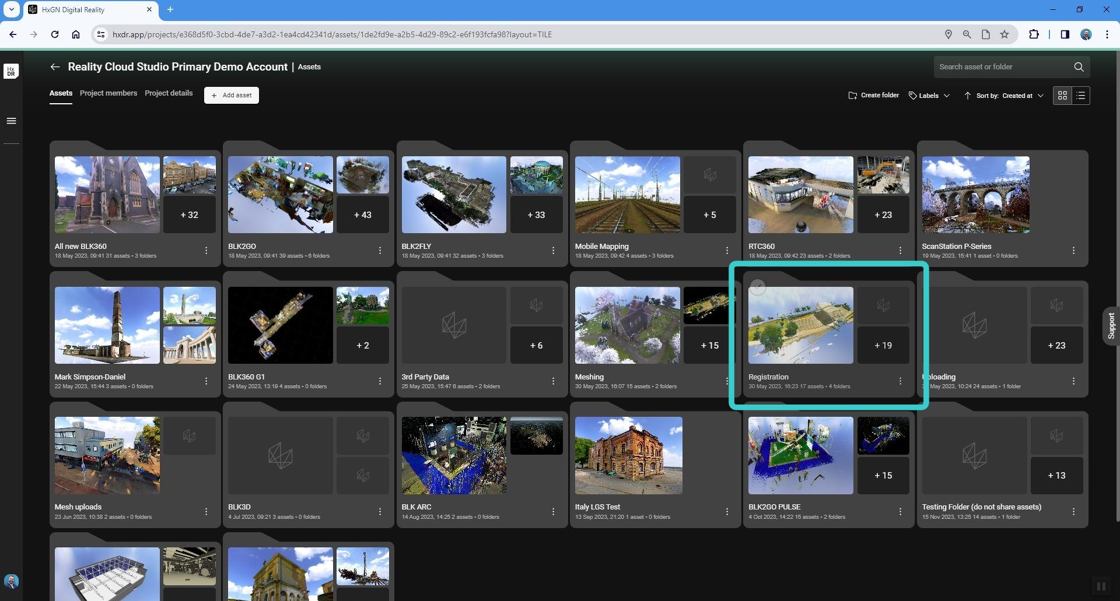1120x601 pixels.
Task: Reload the page in browser
Action: (x=54, y=34)
